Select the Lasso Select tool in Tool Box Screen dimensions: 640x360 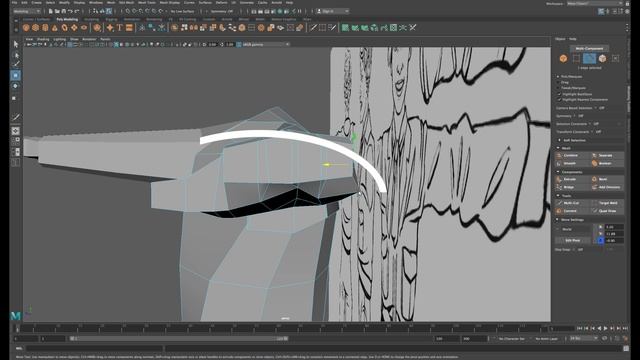pos(16,55)
